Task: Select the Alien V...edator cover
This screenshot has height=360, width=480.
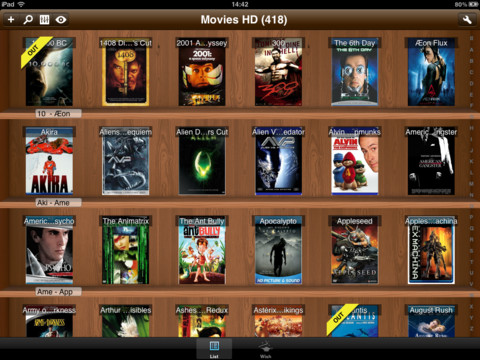Action: pyautogui.click(x=278, y=161)
